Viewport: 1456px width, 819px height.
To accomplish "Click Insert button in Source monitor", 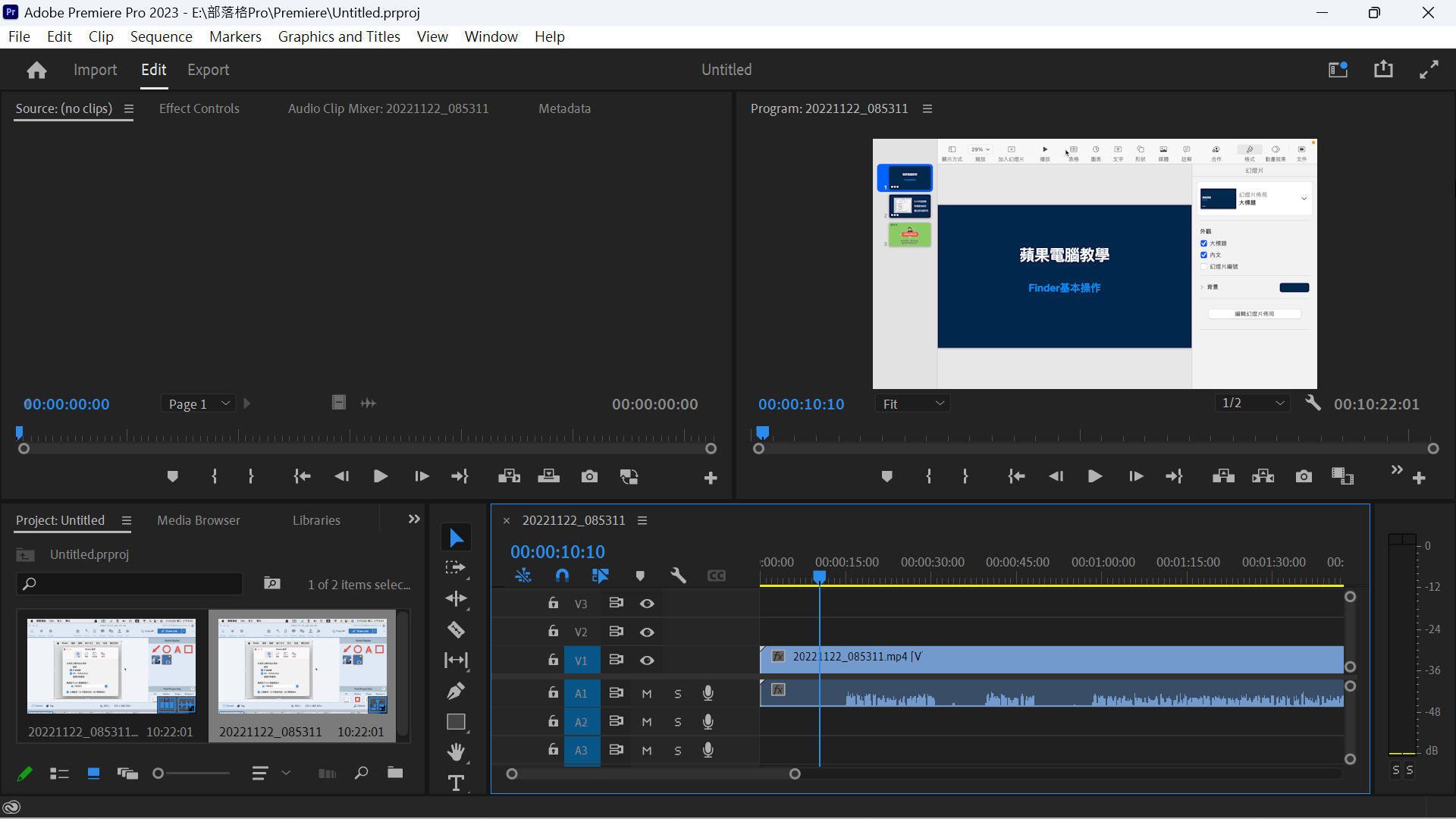I will point(509,476).
